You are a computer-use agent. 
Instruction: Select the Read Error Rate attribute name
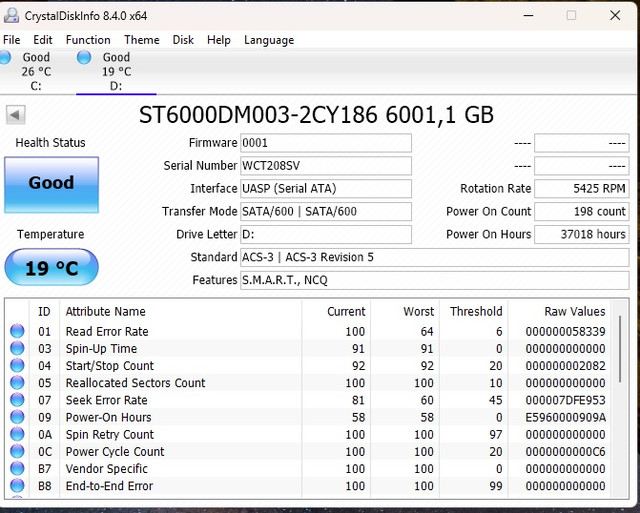point(107,331)
